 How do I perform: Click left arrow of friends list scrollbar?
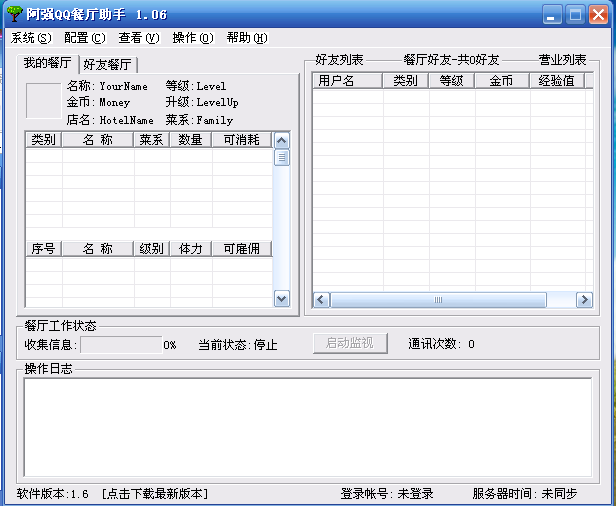pos(321,300)
